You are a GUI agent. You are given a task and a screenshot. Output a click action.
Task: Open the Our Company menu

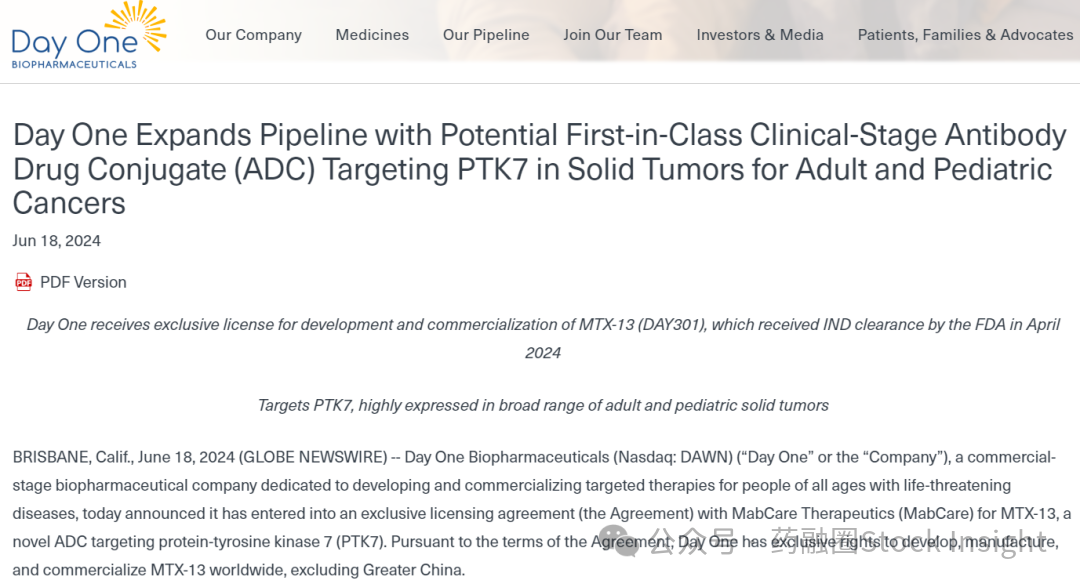253,34
